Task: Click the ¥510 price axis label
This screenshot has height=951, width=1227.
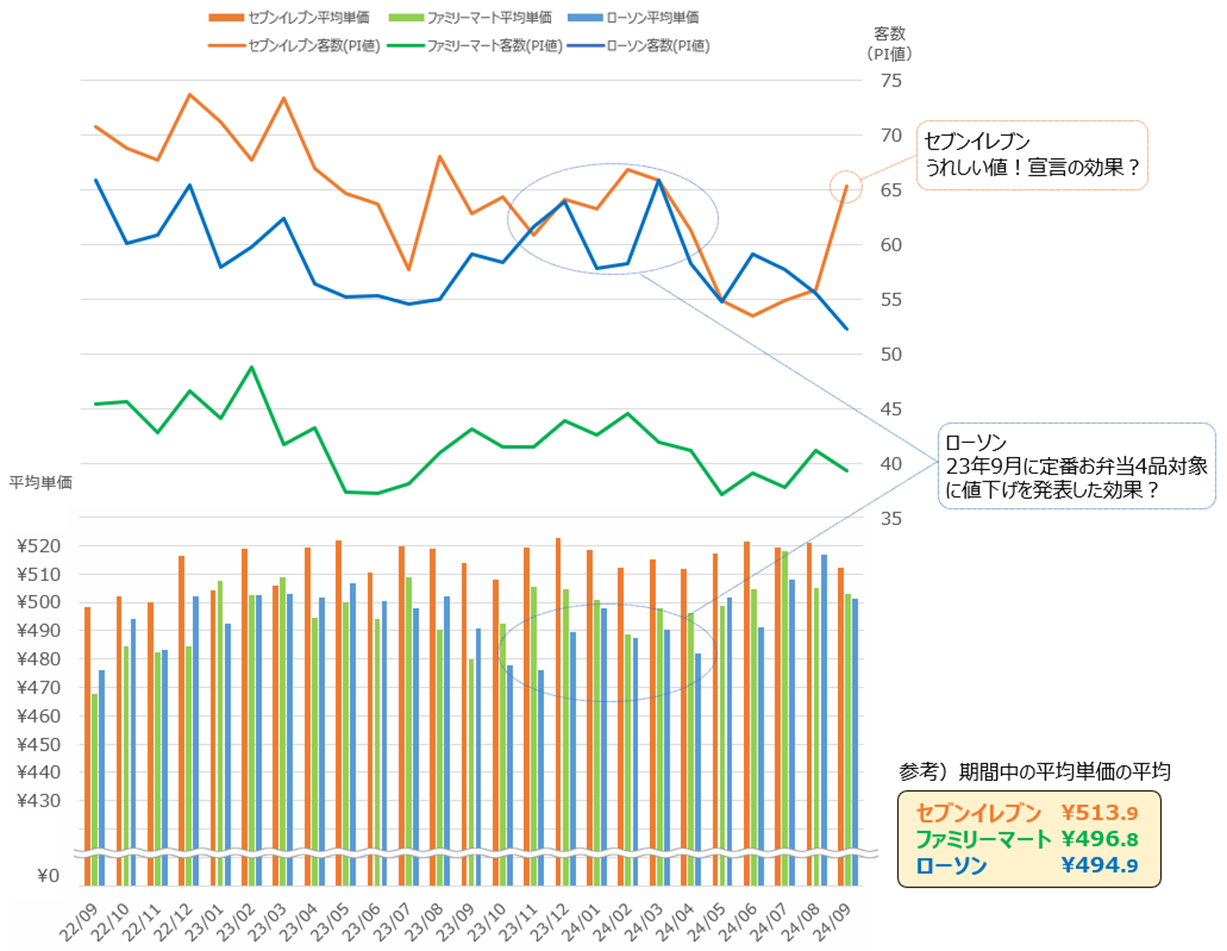Action: pyautogui.click(x=40, y=575)
